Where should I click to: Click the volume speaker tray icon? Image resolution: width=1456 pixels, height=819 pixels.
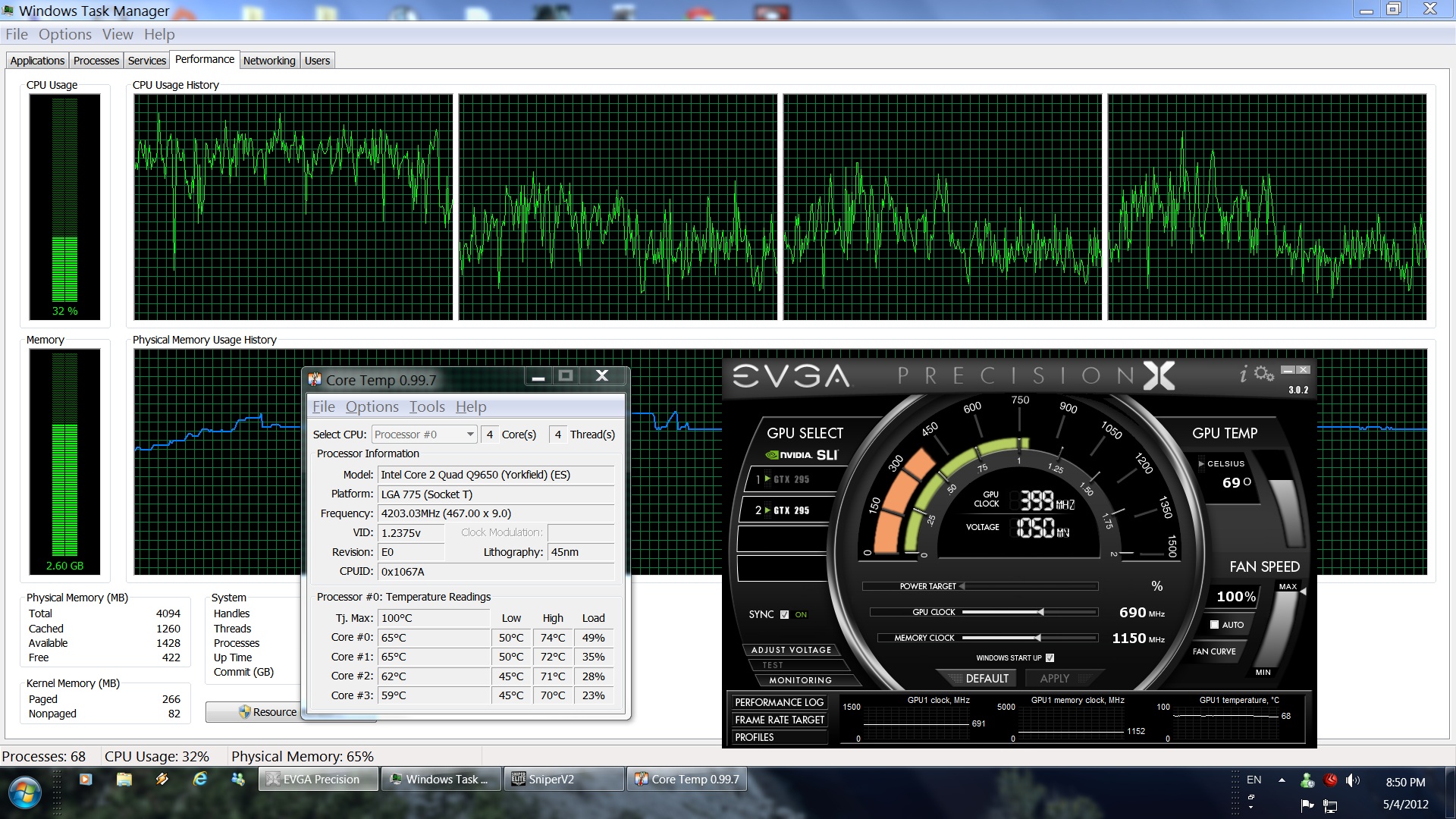(1351, 780)
